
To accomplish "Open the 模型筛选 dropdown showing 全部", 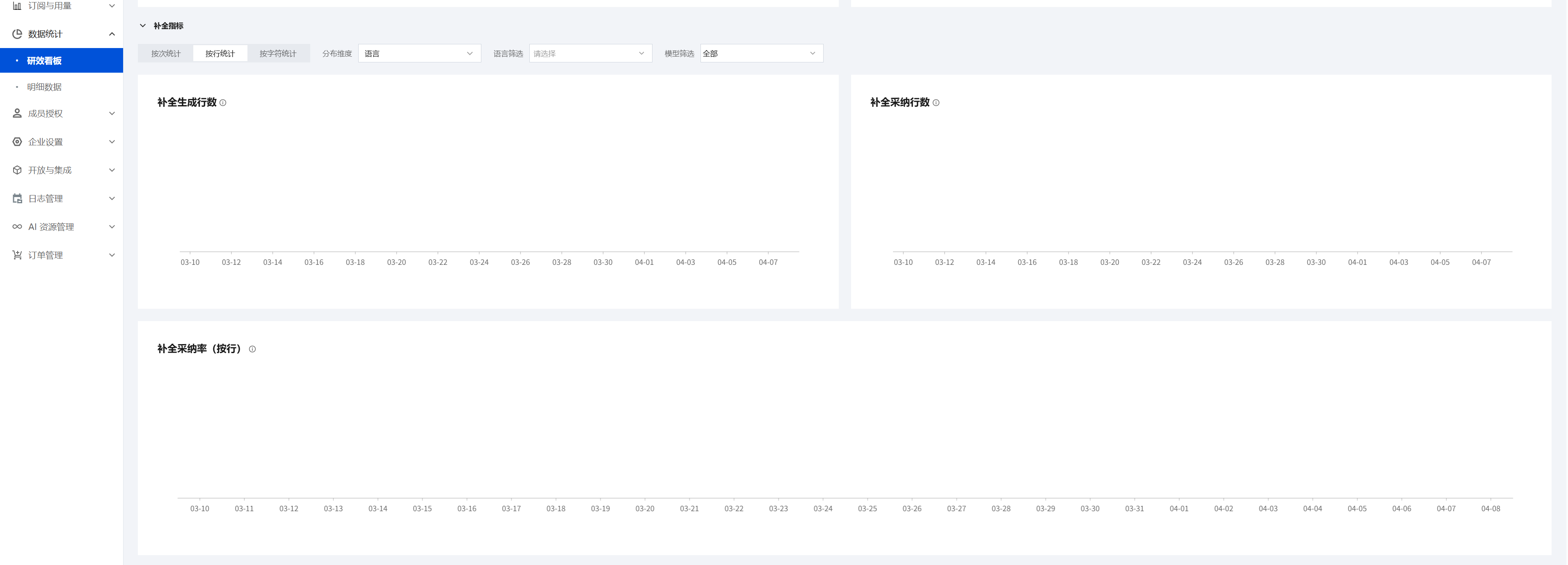I will 761,53.
